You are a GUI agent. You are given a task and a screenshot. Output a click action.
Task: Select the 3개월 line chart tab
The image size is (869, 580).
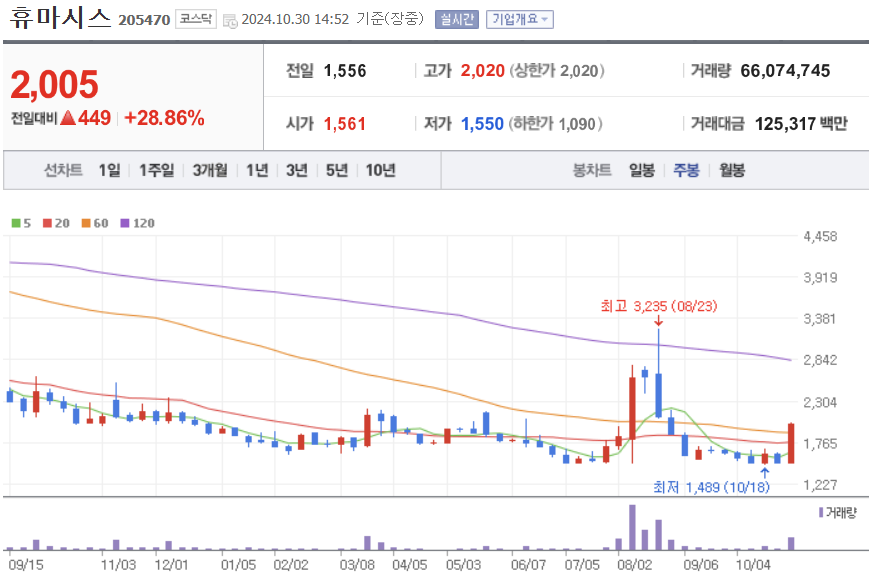pyautogui.click(x=209, y=170)
